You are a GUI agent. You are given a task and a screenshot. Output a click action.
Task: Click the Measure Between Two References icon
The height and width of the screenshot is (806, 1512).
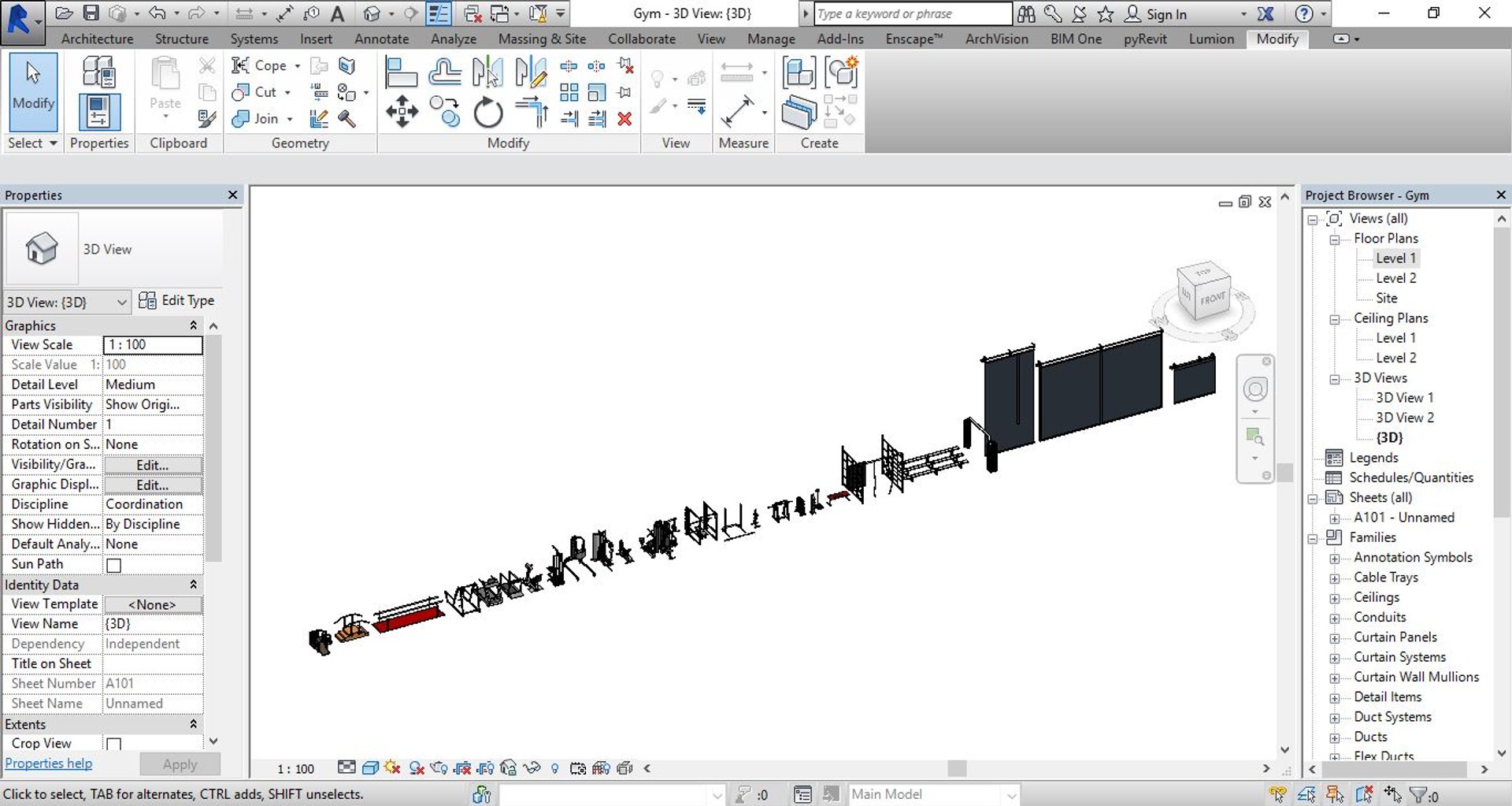737,112
